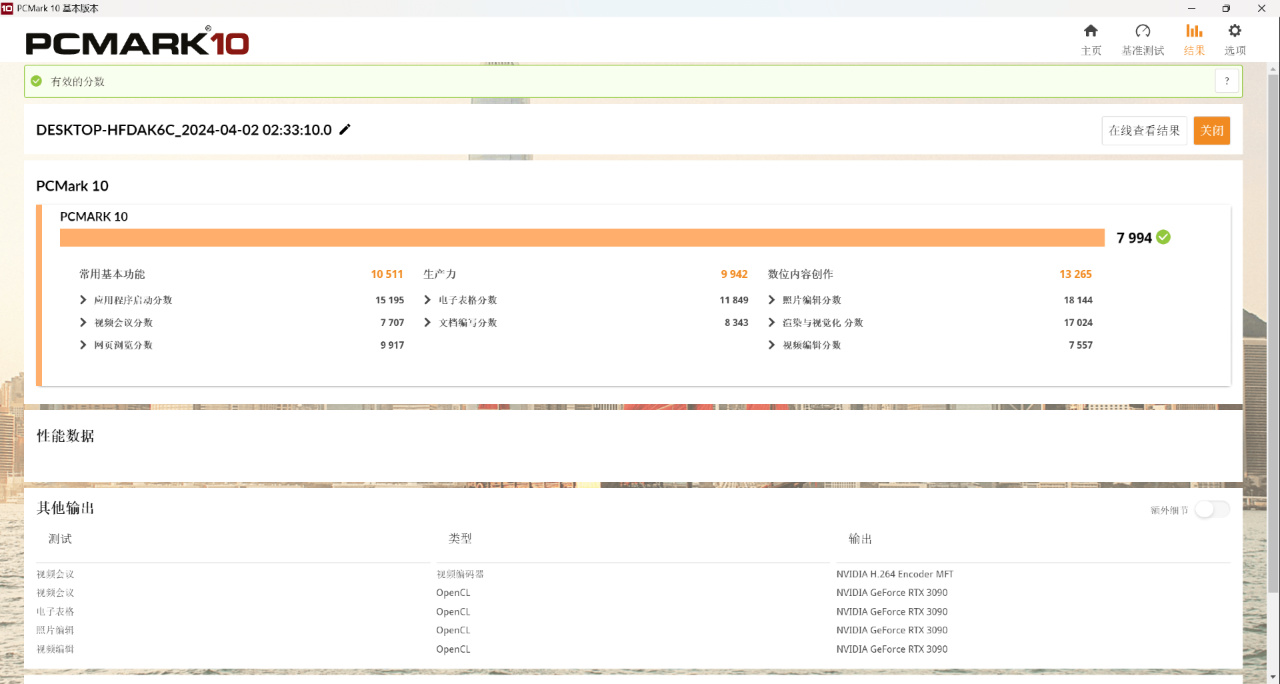Click green check beside 7 994 score
Viewport: 1280px width, 684px height.
click(1163, 237)
